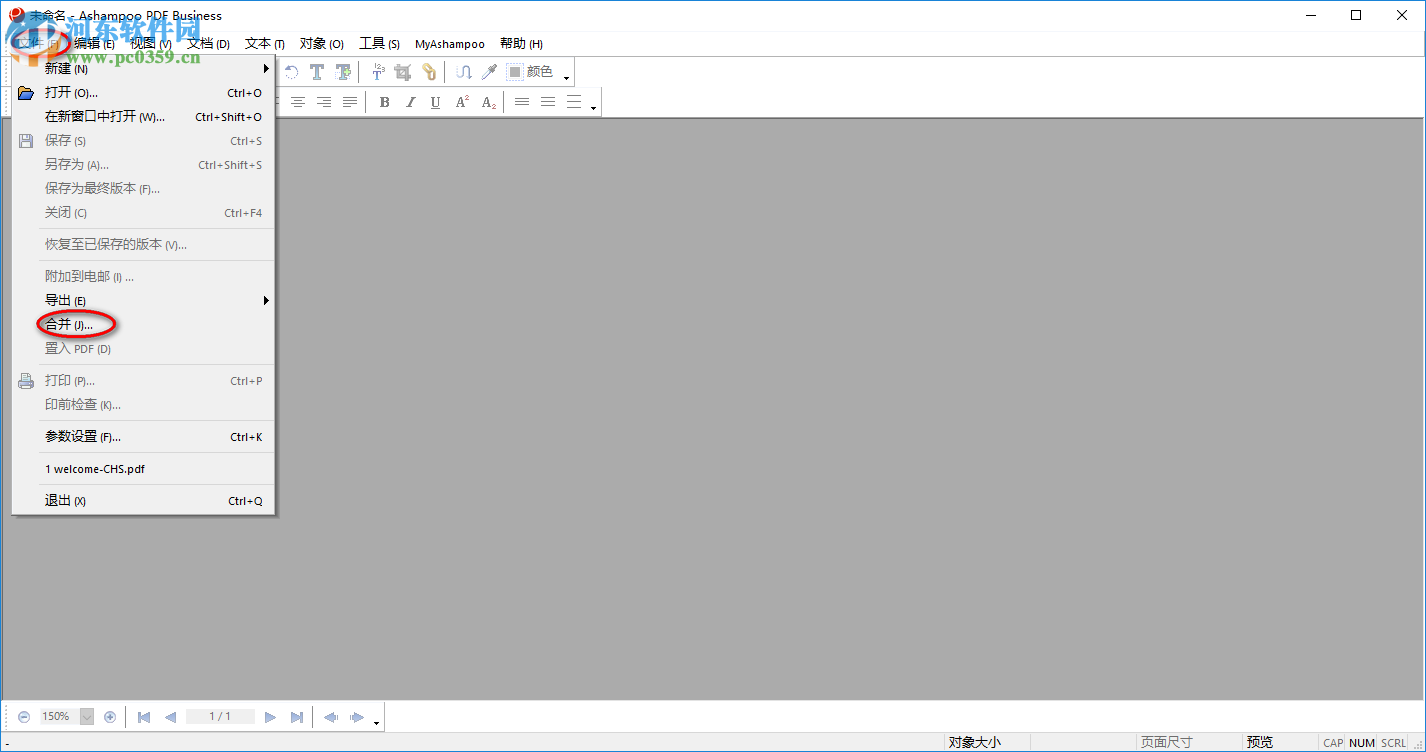Select the Text tool icon
This screenshot has height=752, width=1426.
(317, 72)
